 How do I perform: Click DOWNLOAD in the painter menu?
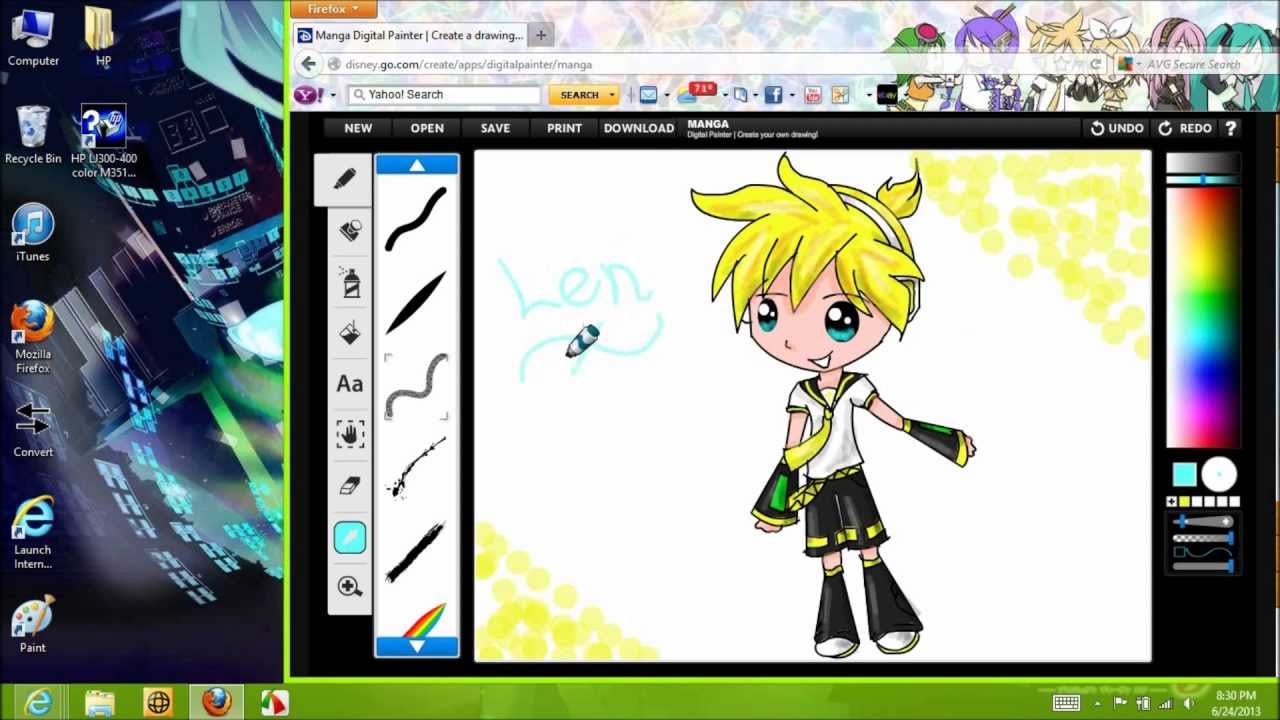point(639,128)
